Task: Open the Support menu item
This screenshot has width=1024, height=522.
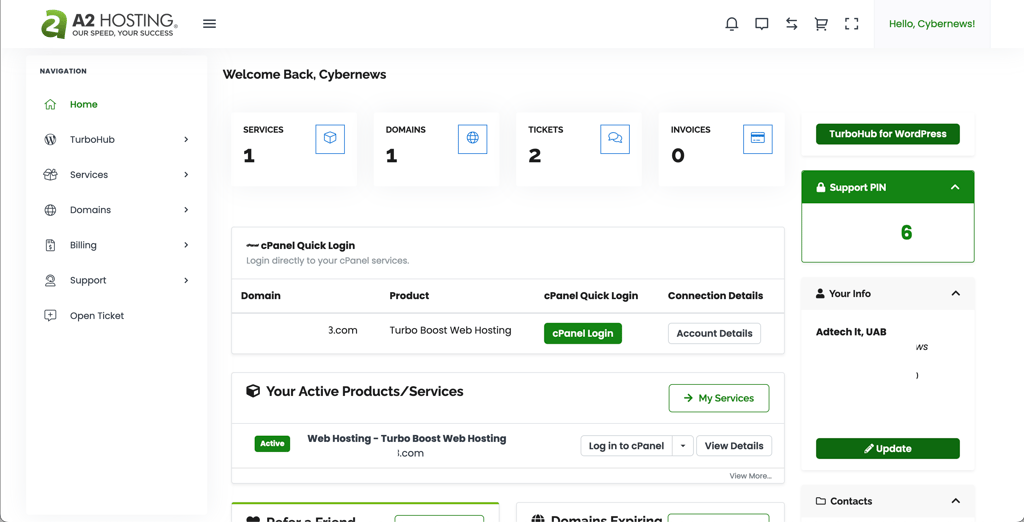Action: pos(88,281)
